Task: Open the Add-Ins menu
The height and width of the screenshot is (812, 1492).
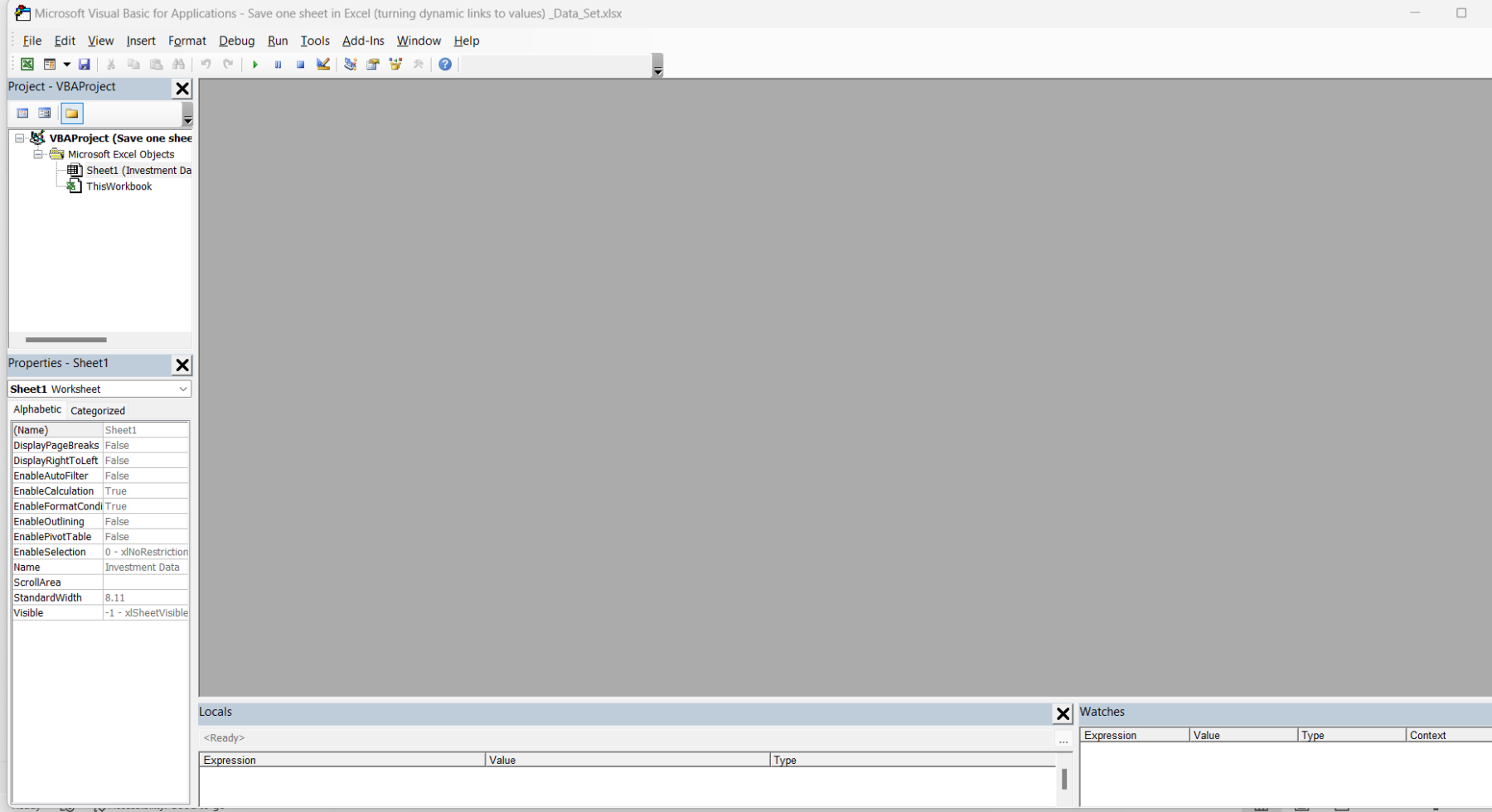Action: point(363,41)
